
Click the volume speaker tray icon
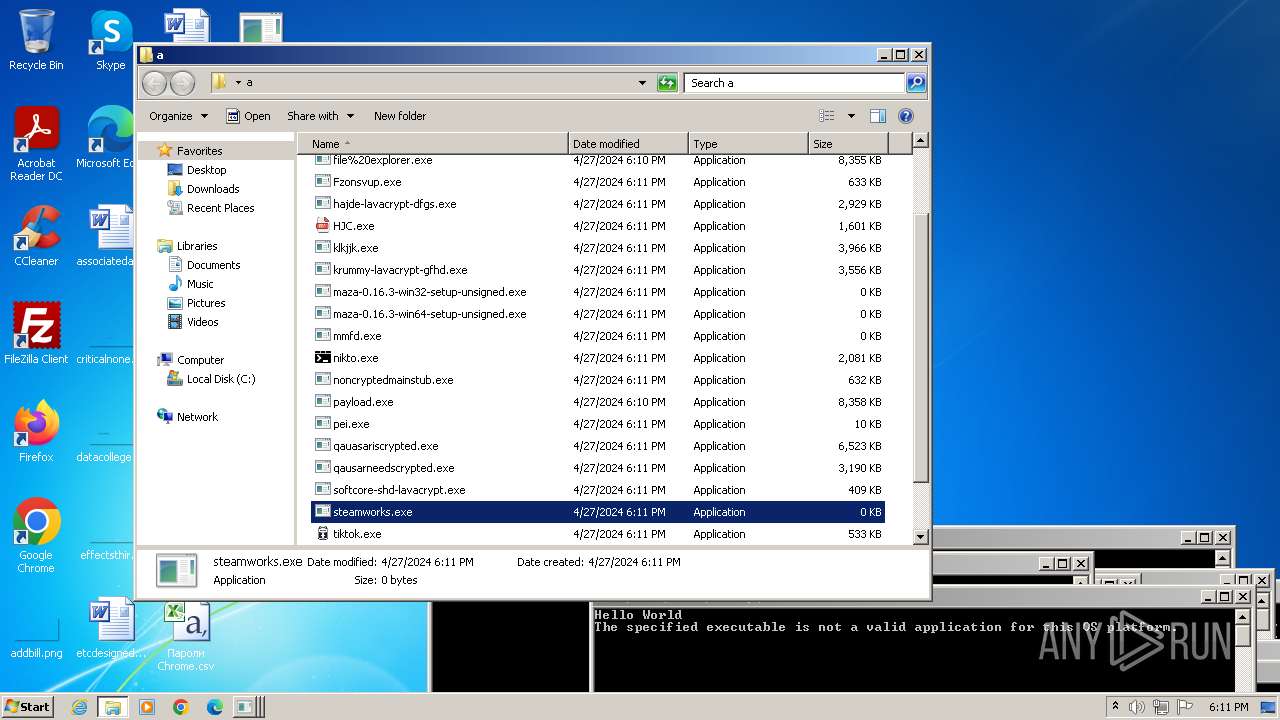coord(1137,707)
